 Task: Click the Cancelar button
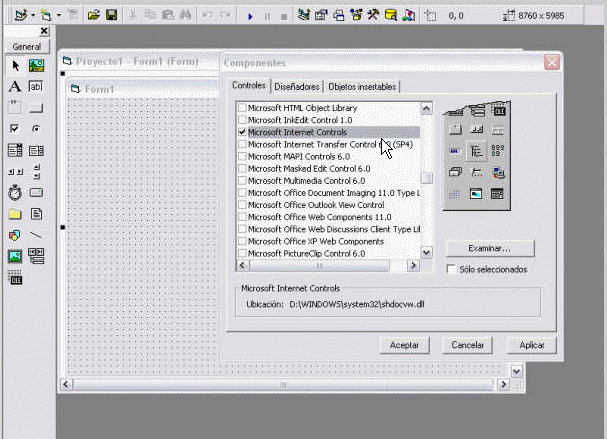(x=468, y=345)
